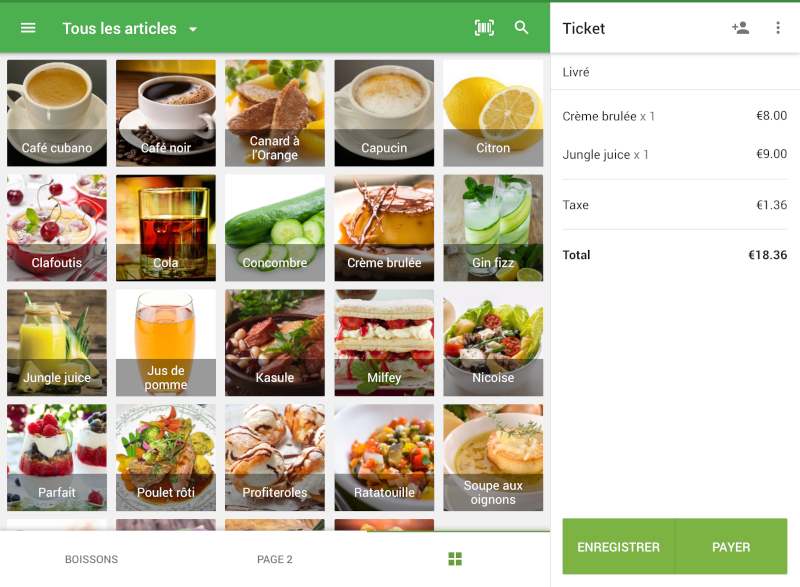The width and height of the screenshot is (800, 587).
Task: Tap the Crème brulée item tile
Action: 384,227
